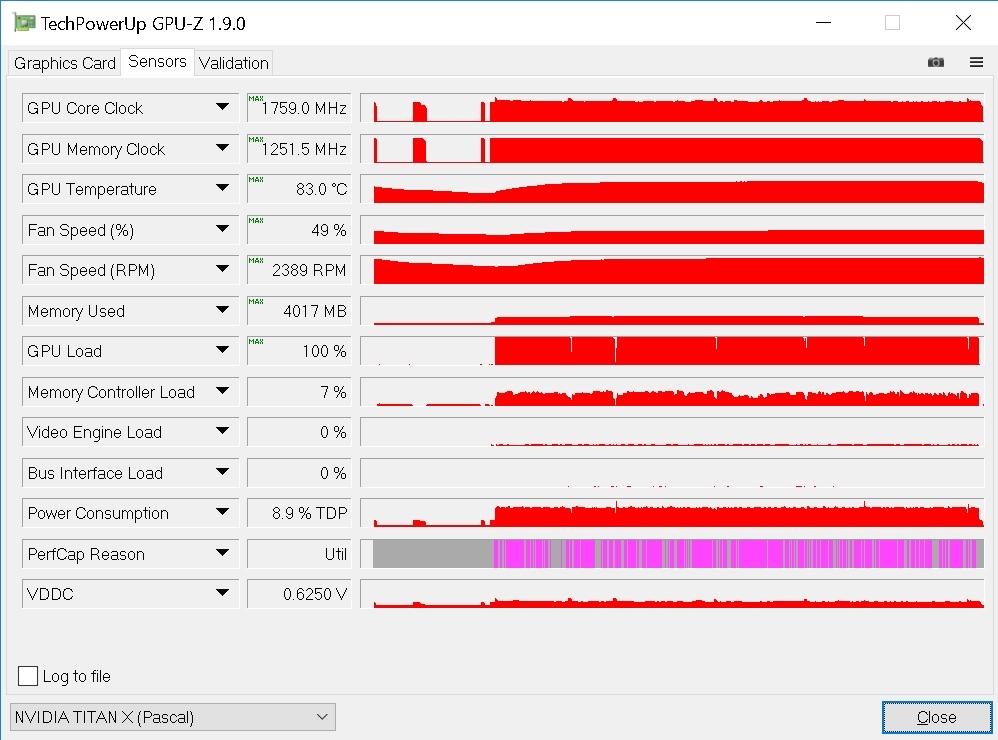Image resolution: width=998 pixels, height=740 pixels.
Task: Expand the Fan Speed (RPM) sensor dropdown
Action: (222, 269)
